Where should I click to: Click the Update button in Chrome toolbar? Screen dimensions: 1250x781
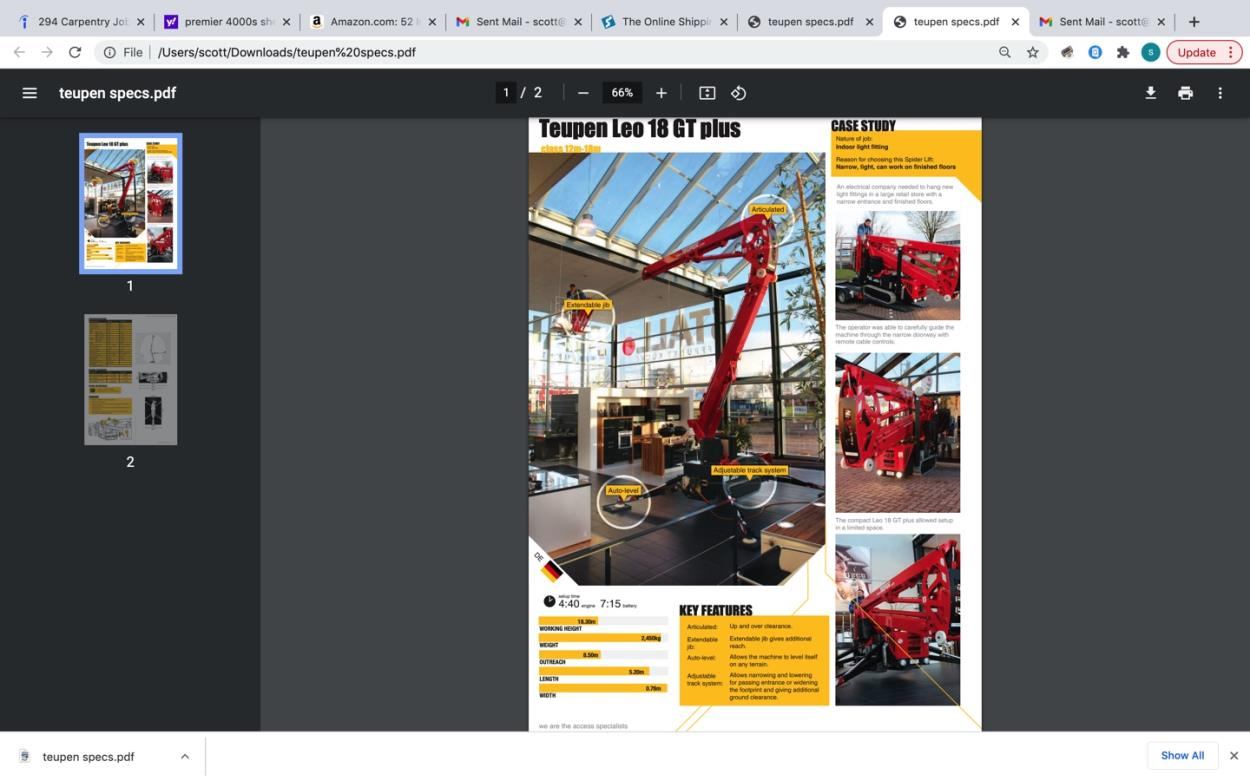(1196, 52)
